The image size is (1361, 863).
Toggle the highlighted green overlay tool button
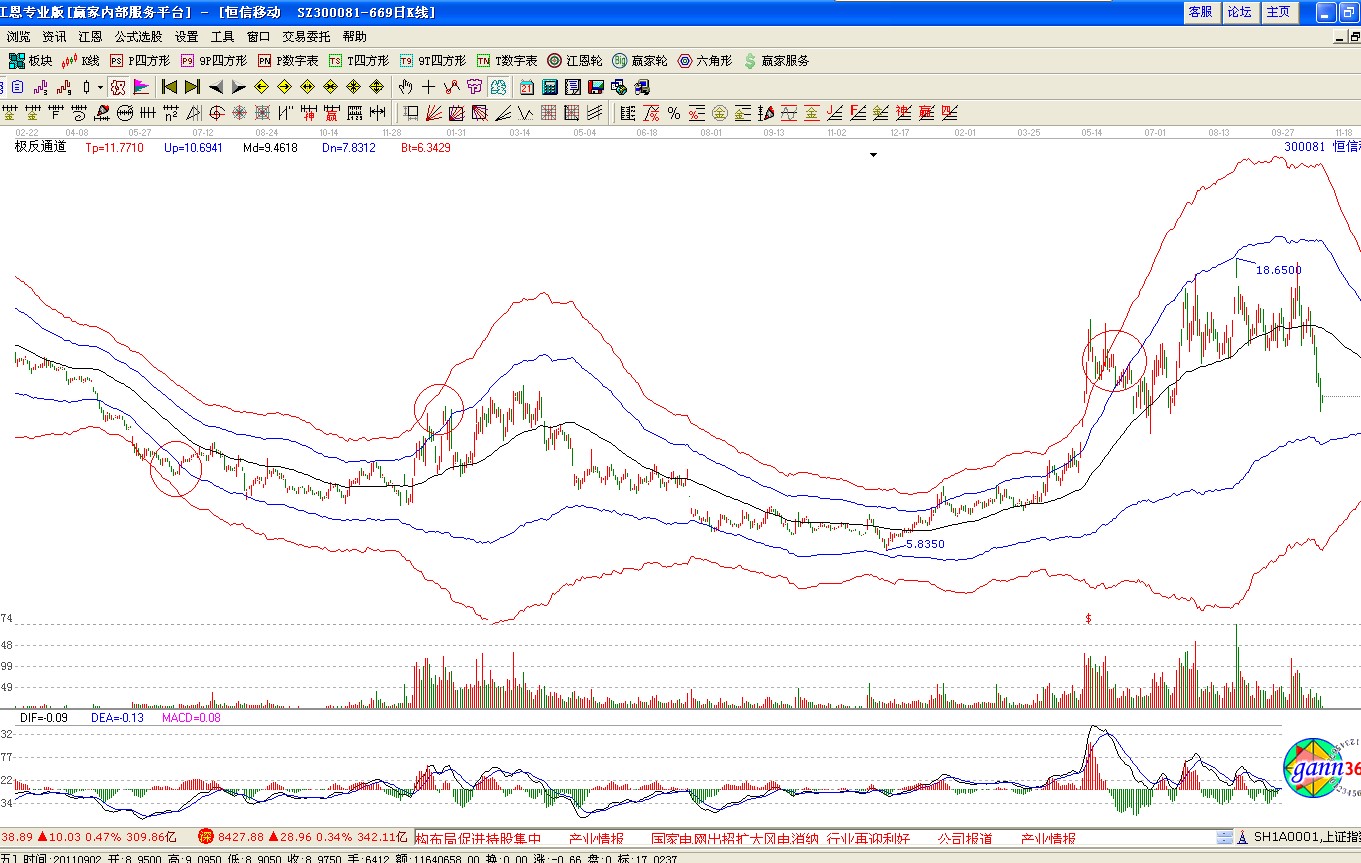[498, 87]
